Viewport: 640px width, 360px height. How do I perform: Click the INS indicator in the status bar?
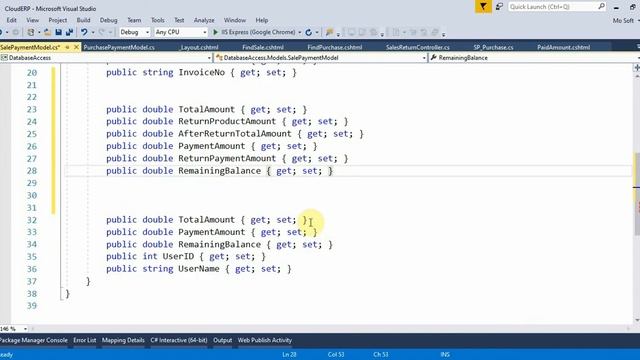pos(445,354)
